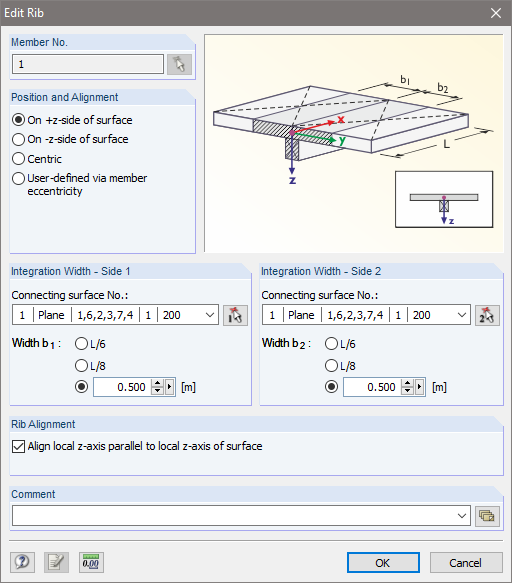
Task: Expand Side 2 connecting surface dropdown
Action: tap(461, 315)
